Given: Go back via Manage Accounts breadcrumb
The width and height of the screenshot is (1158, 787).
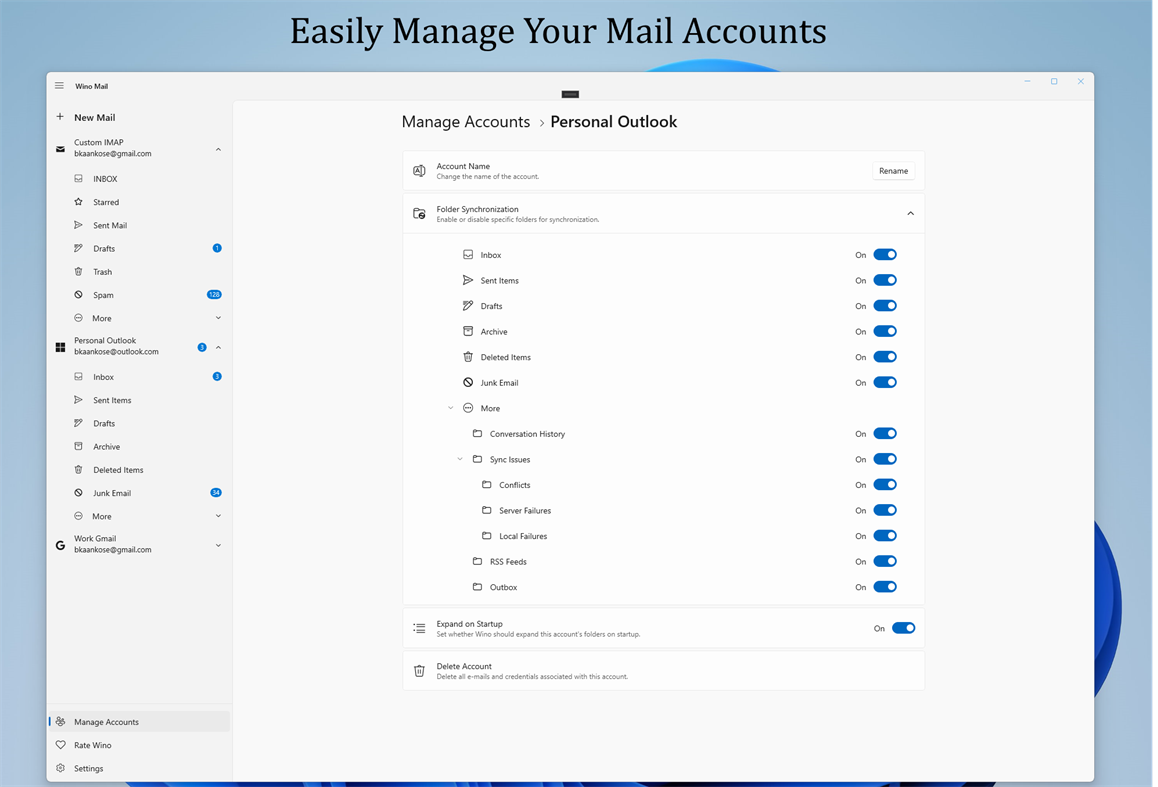Looking at the screenshot, I should [x=465, y=121].
